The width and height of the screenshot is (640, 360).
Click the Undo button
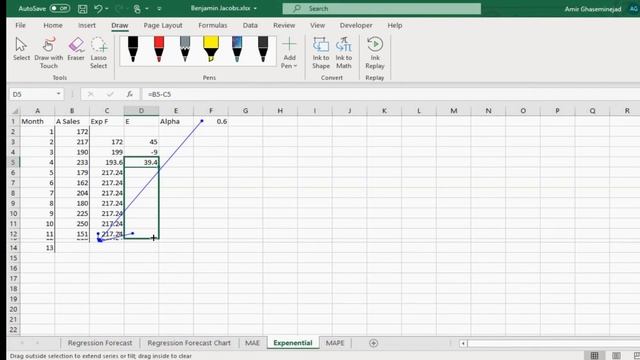pos(98,9)
